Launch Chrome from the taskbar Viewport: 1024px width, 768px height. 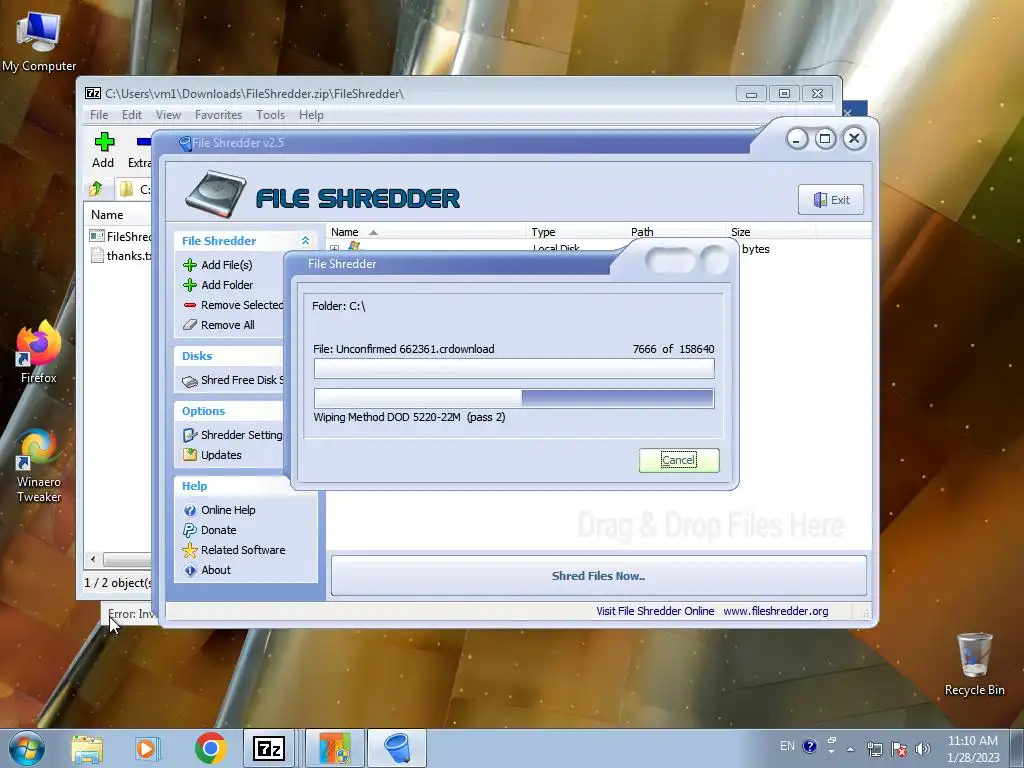(x=210, y=748)
